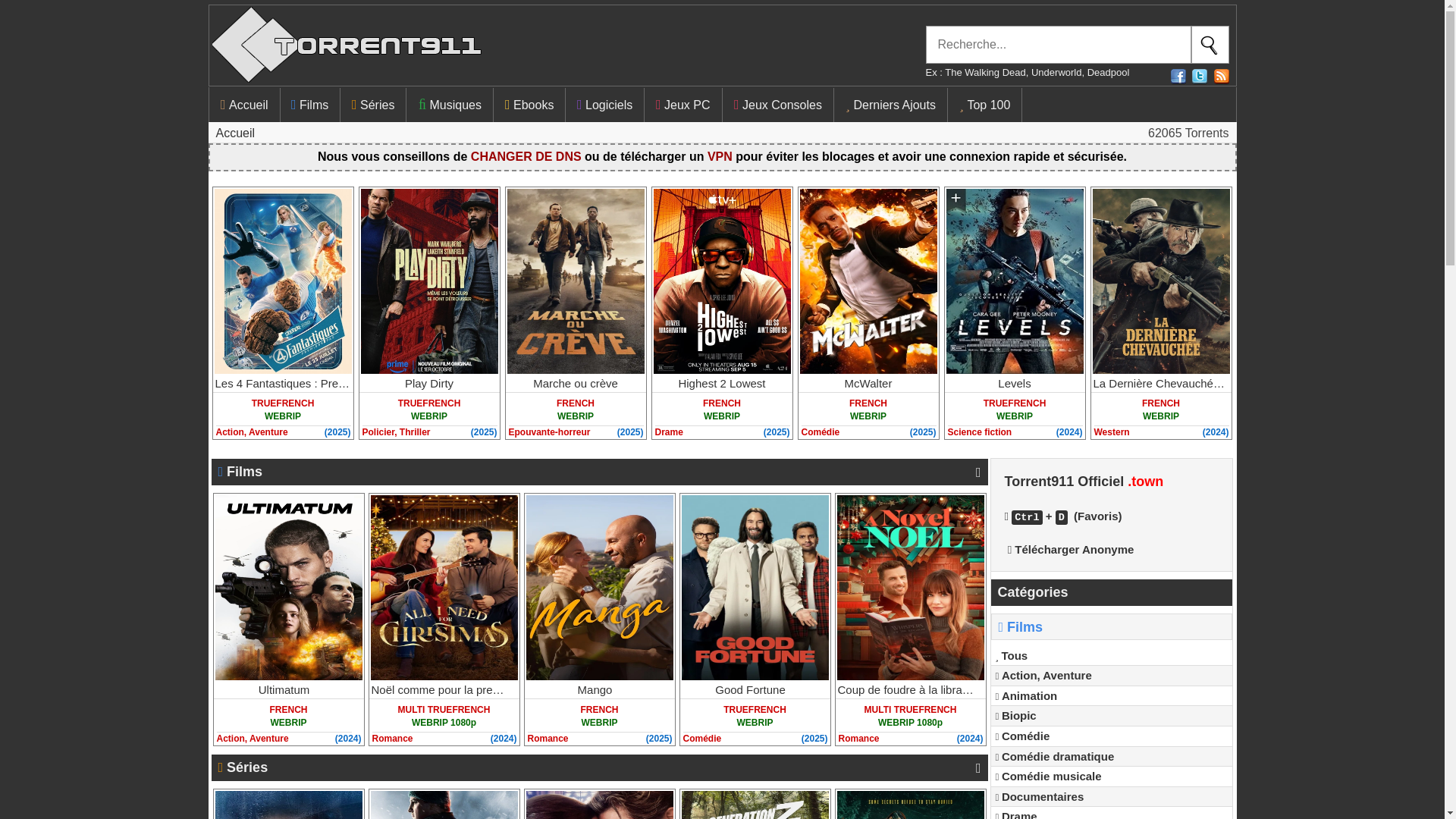This screenshot has height=819, width=1456.
Task: Open the Ultimatum poster
Action: pyautogui.click(x=288, y=588)
